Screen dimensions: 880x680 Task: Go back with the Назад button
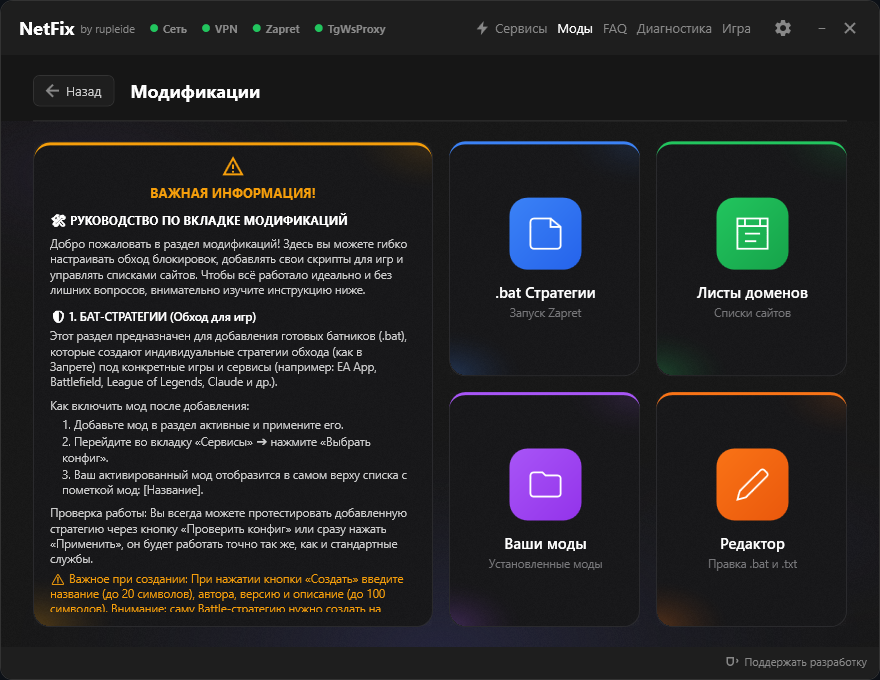(x=74, y=91)
